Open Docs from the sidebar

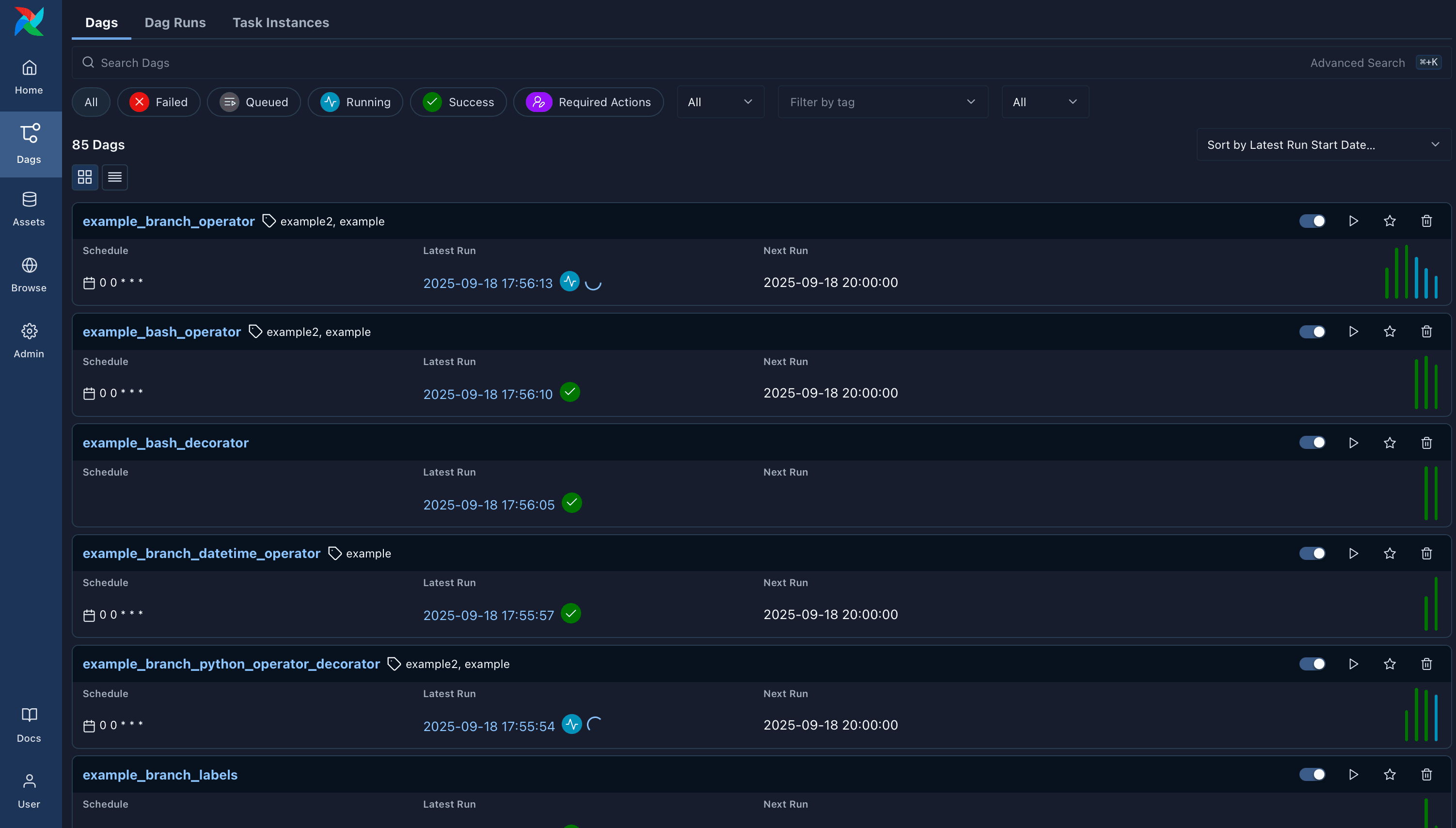pos(29,725)
